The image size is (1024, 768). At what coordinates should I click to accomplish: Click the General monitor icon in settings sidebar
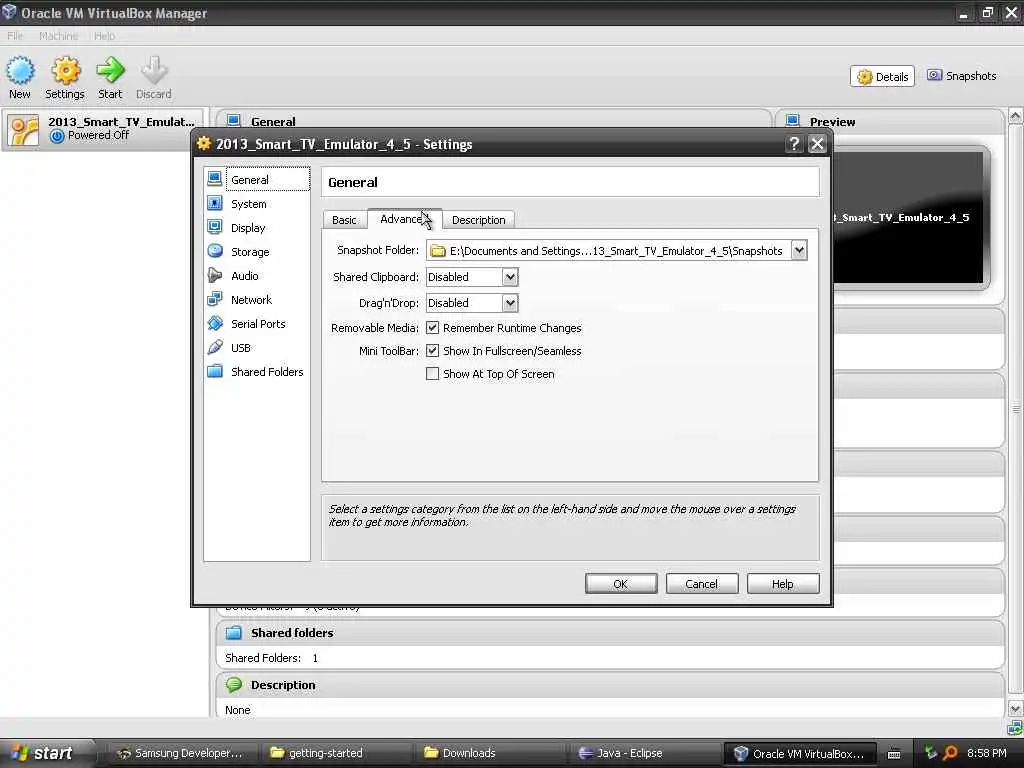coord(215,179)
